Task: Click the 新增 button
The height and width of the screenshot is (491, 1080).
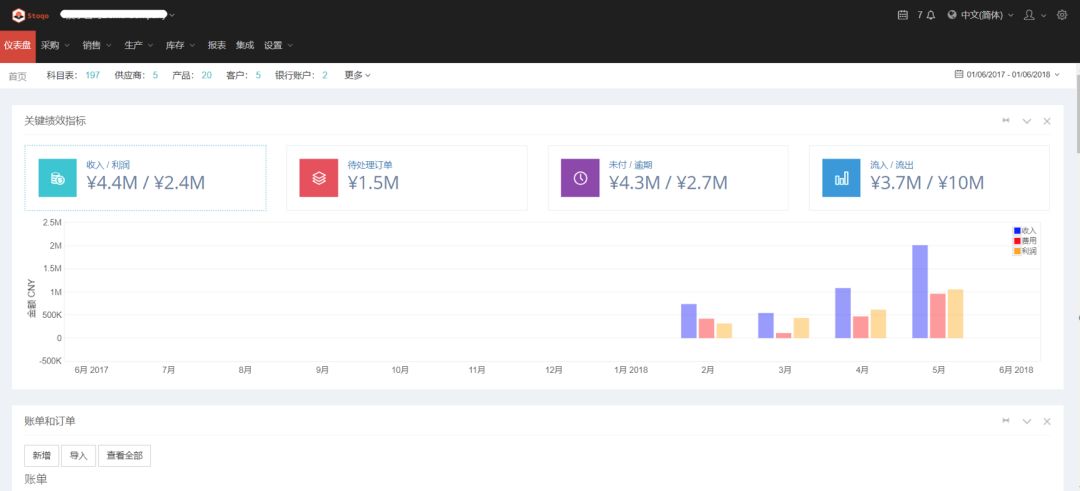Action: tap(42, 455)
